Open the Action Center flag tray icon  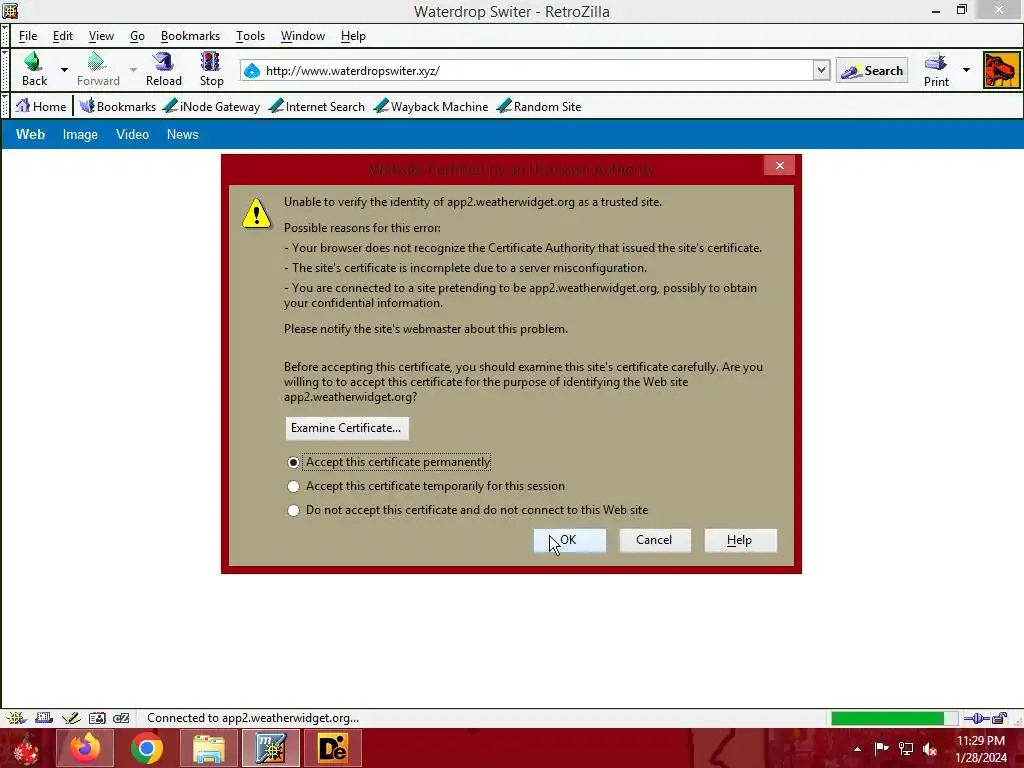pos(881,748)
